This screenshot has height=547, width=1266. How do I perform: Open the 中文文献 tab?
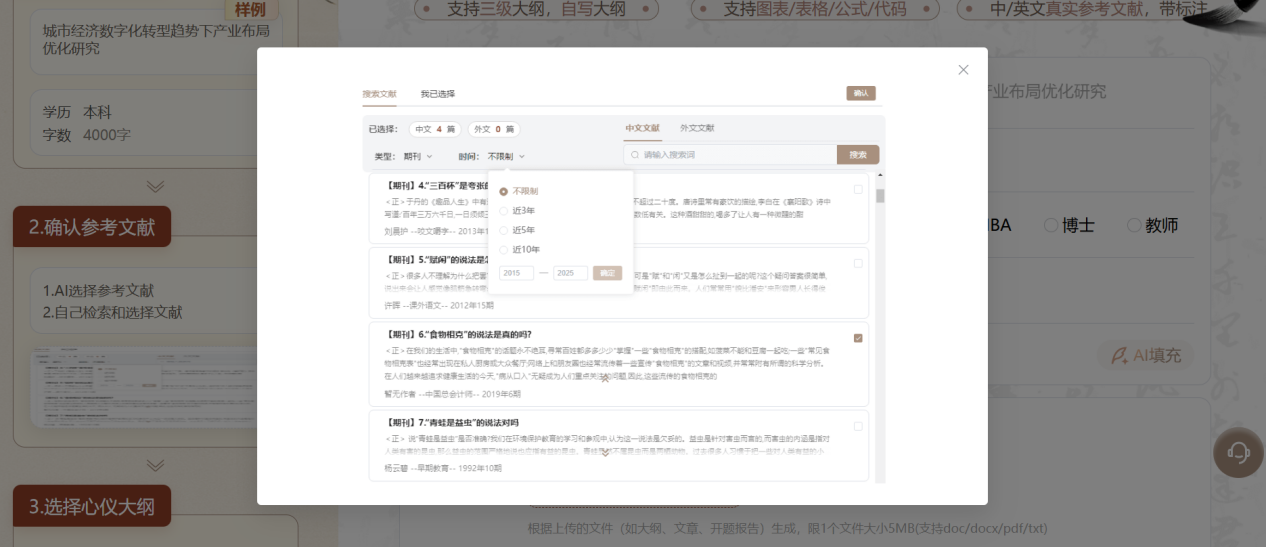(x=642, y=129)
